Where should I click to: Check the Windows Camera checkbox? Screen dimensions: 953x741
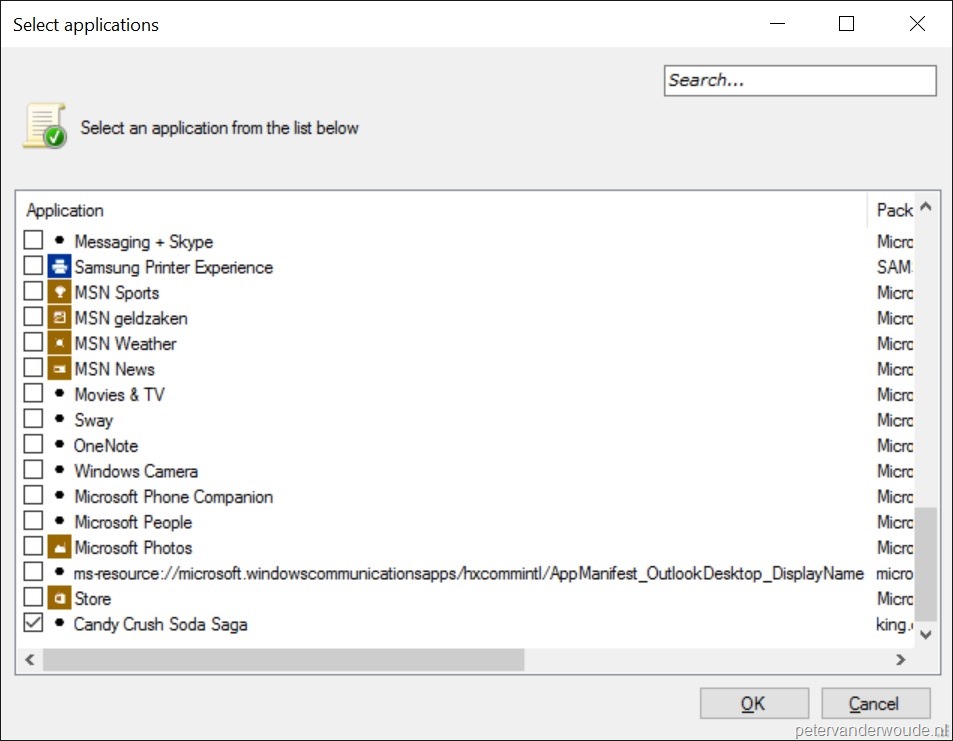pos(33,470)
